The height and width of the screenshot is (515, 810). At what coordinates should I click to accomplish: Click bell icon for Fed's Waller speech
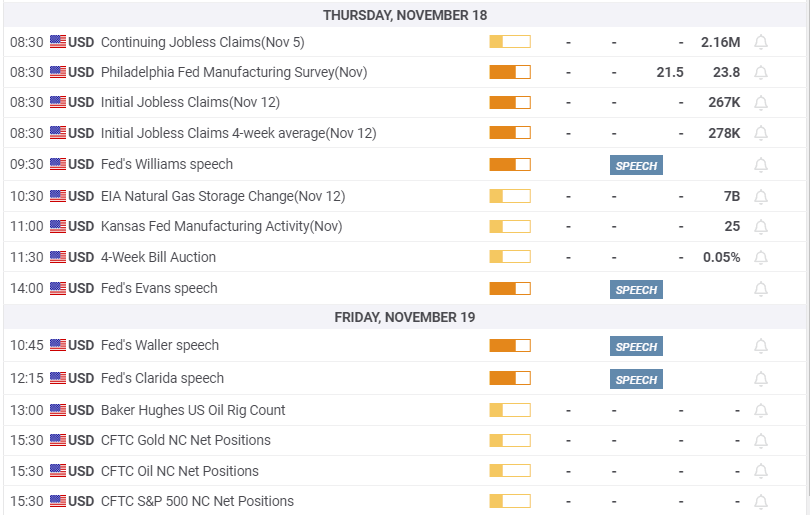(761, 346)
